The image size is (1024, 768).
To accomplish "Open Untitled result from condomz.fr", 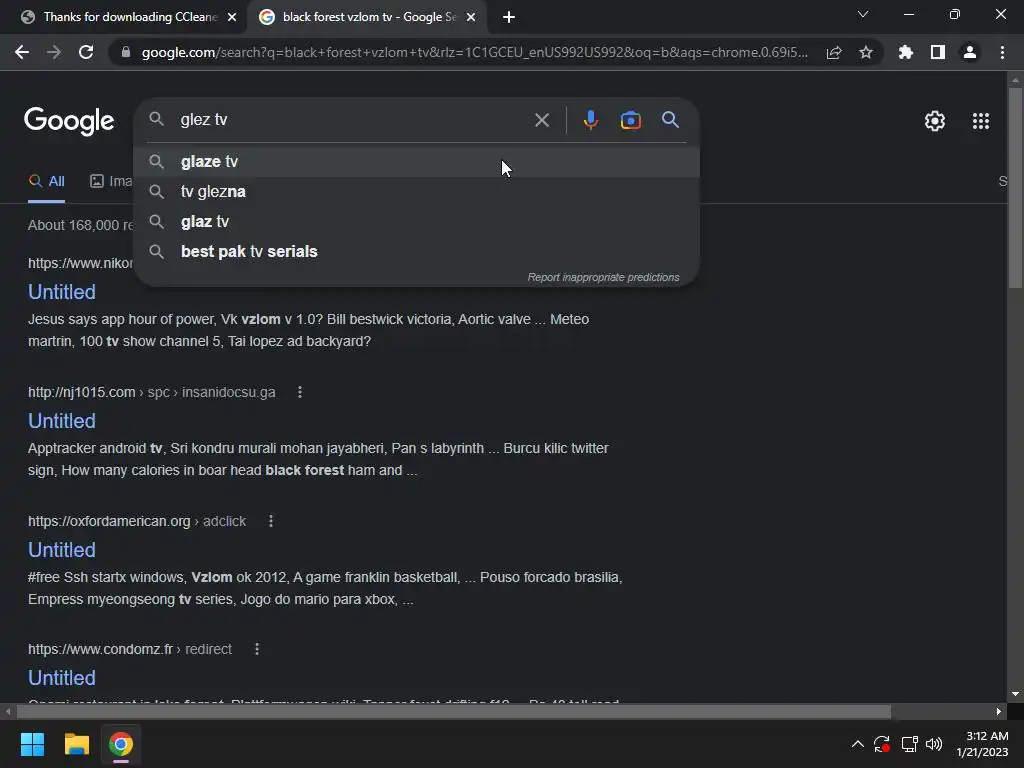I will pos(61,678).
